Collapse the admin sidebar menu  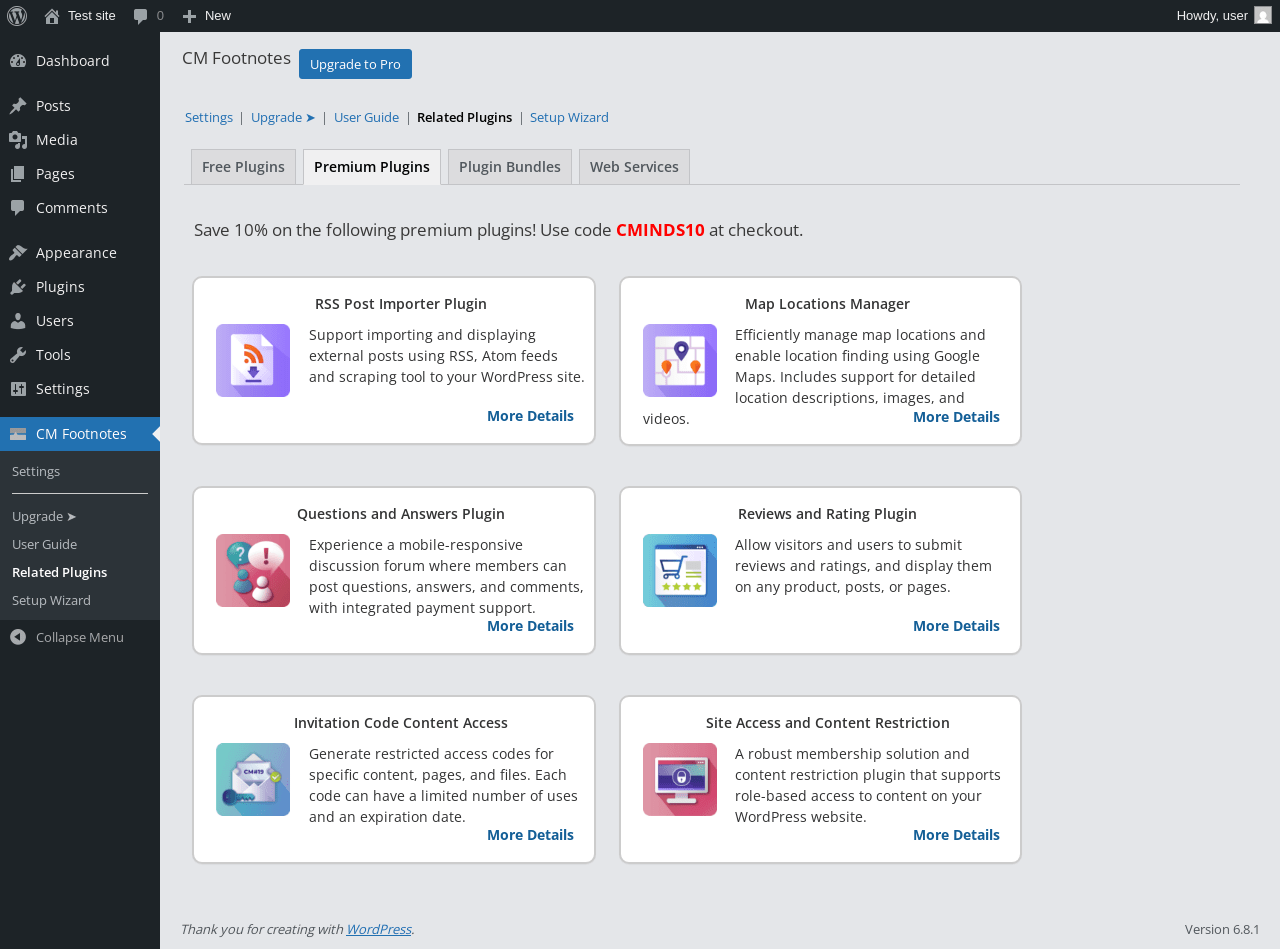(80, 637)
